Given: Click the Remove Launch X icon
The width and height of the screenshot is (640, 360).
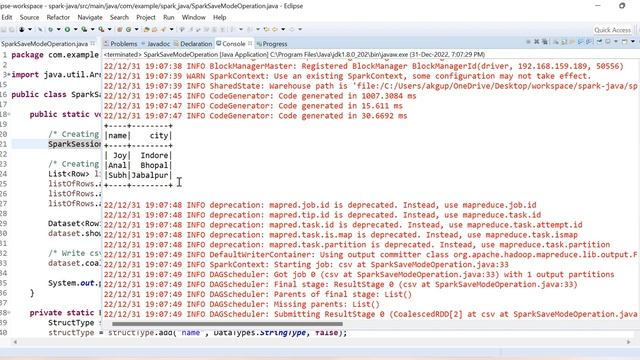Looking at the screenshot, I should click(x=537, y=42).
